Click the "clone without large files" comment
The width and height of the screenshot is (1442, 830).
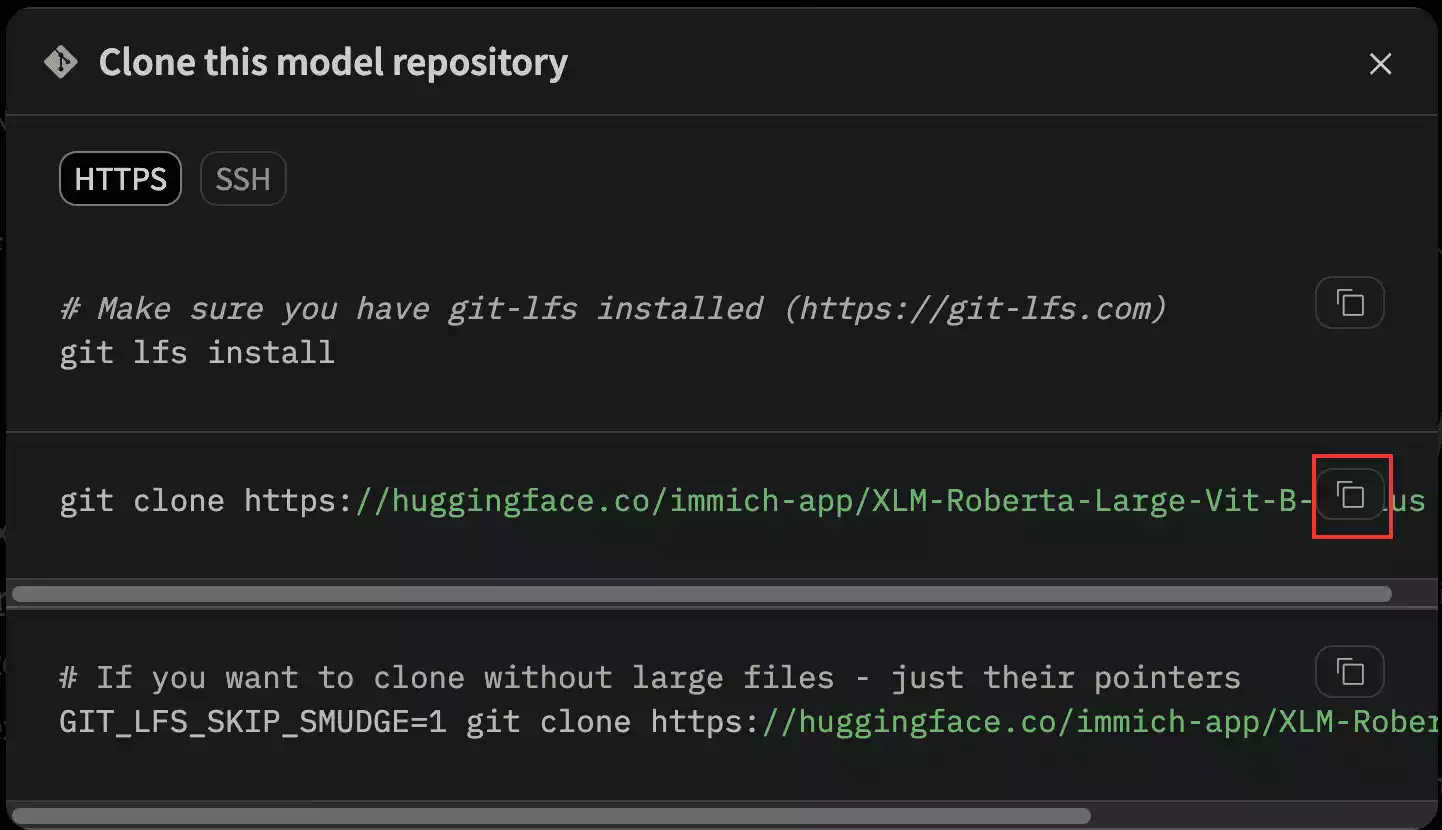pos(650,677)
